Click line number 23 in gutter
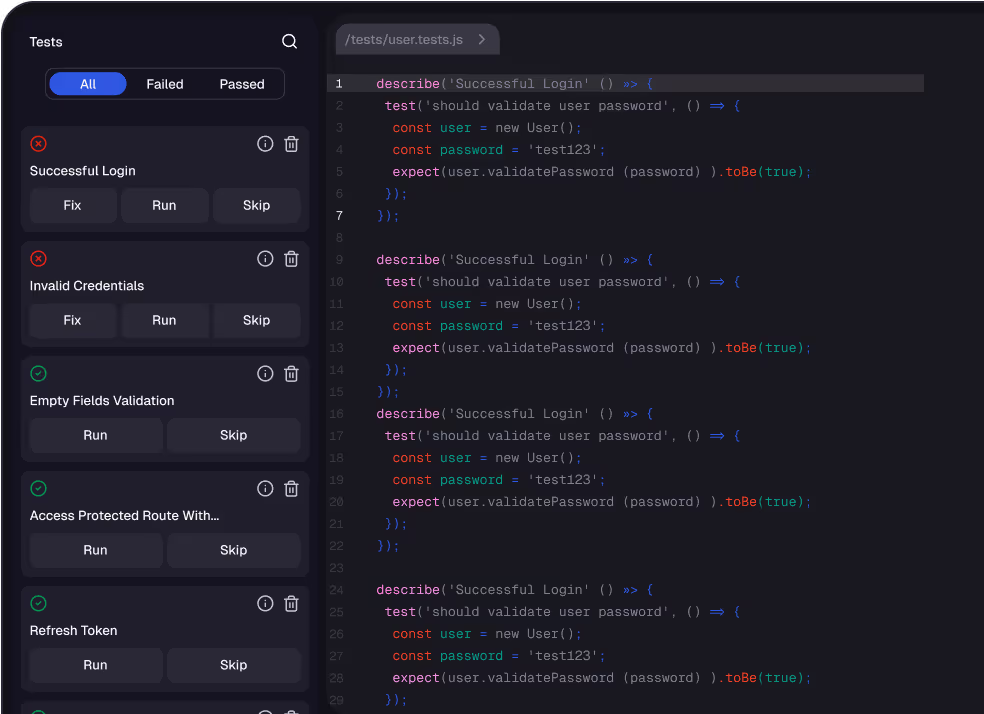This screenshot has height=714, width=984. click(x=336, y=567)
